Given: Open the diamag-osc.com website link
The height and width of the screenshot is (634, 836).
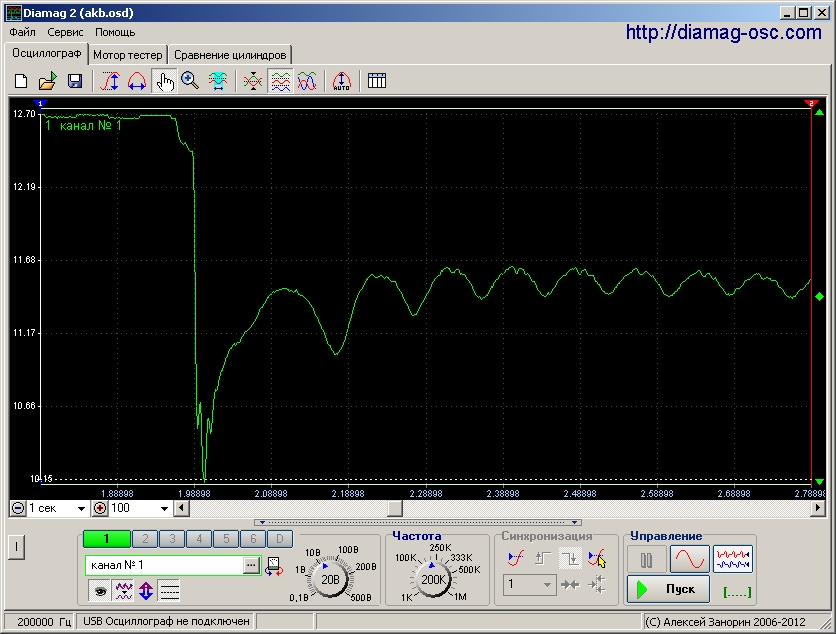Looking at the screenshot, I should click(x=724, y=33).
